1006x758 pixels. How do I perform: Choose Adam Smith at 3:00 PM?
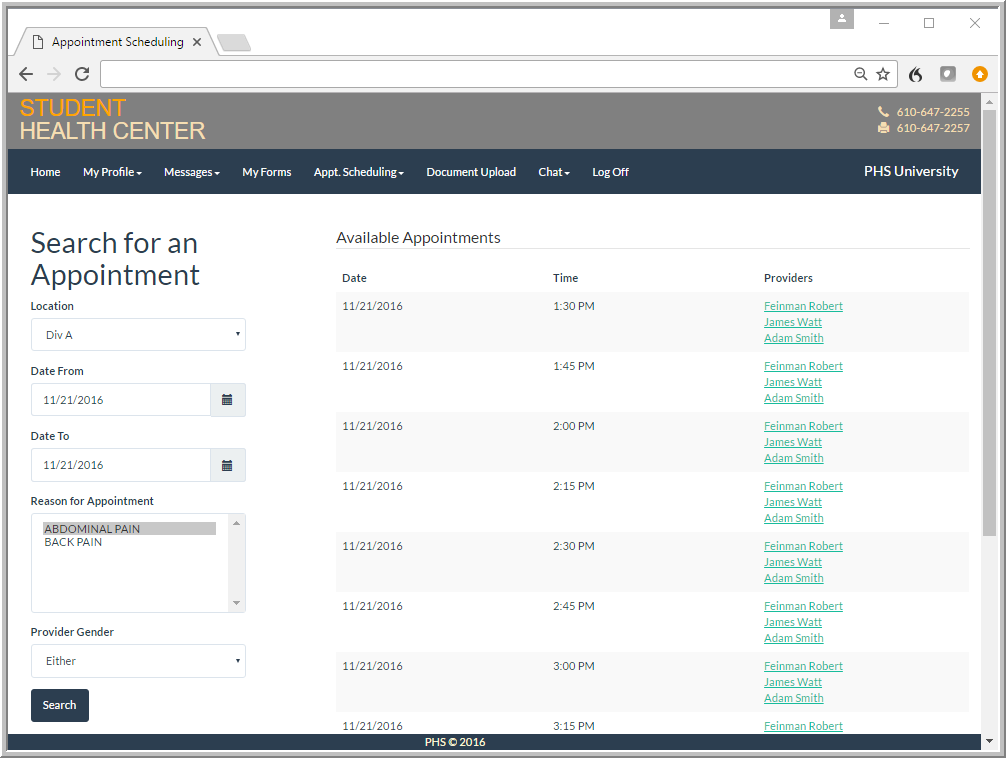(794, 698)
